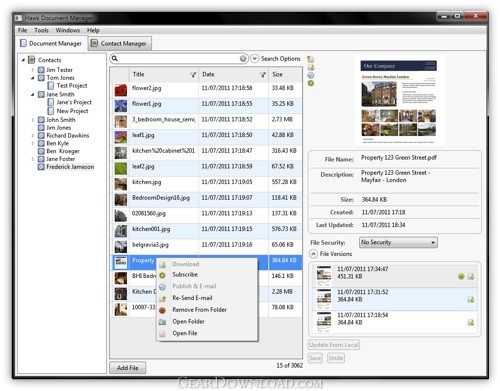500x391 pixels.
Task: Click download icon for version 17:34:47
Action: pyautogui.click(x=471, y=276)
